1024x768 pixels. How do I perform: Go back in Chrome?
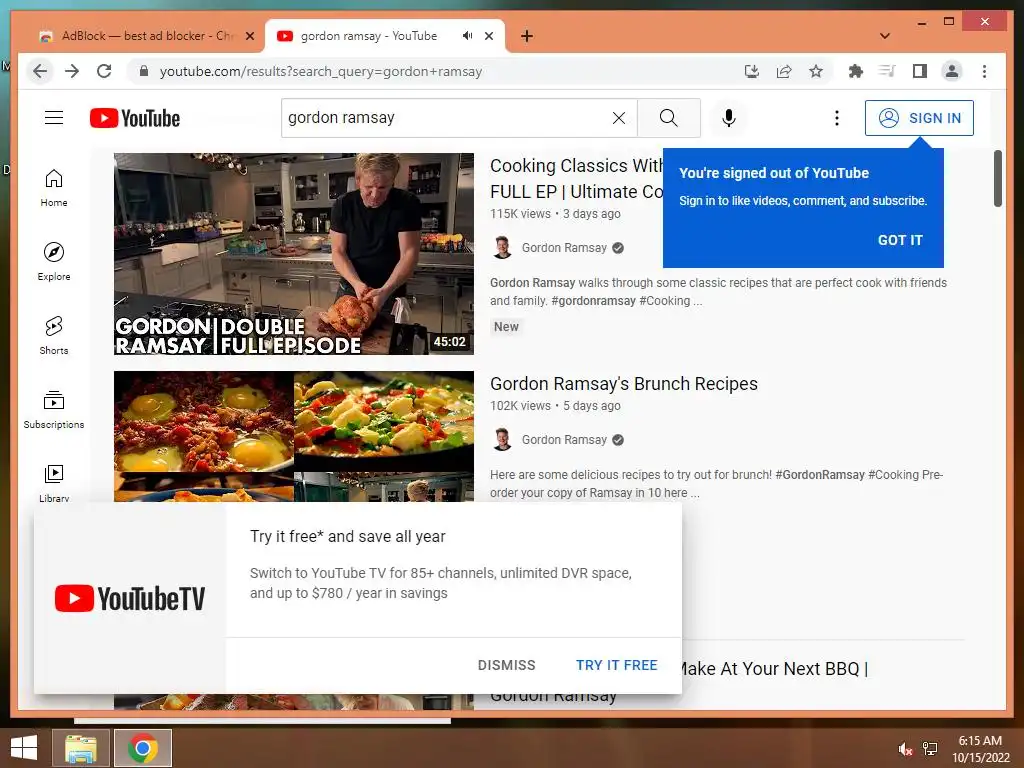pos(40,71)
